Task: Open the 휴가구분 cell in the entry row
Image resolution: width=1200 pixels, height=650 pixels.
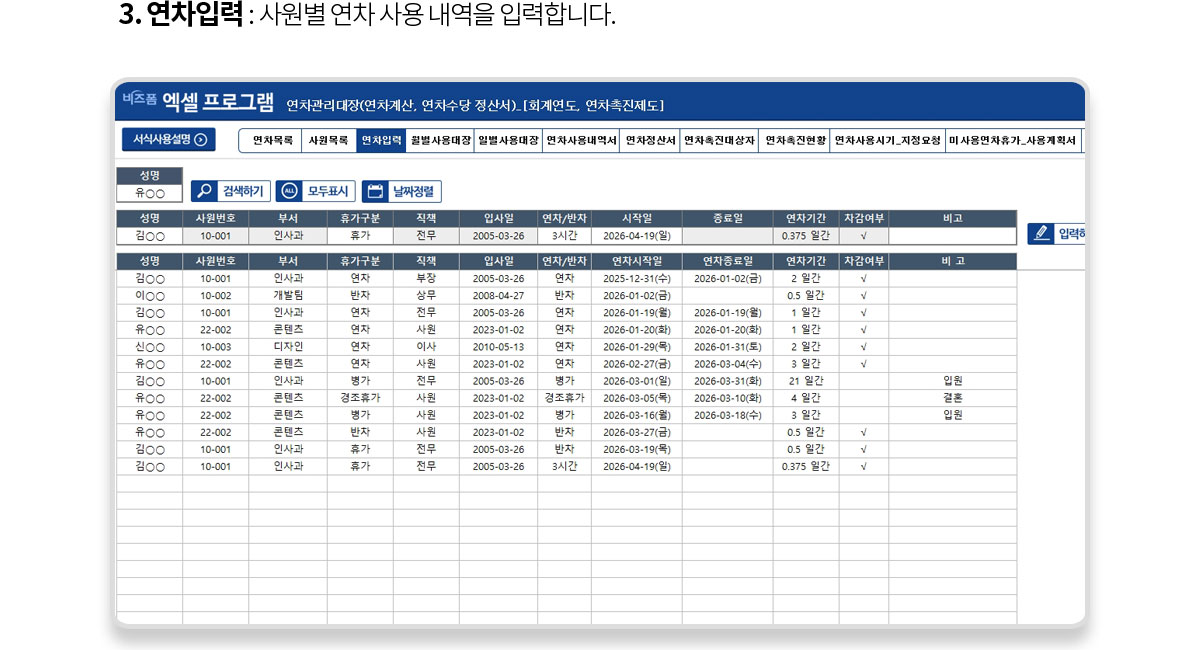Action: point(360,236)
